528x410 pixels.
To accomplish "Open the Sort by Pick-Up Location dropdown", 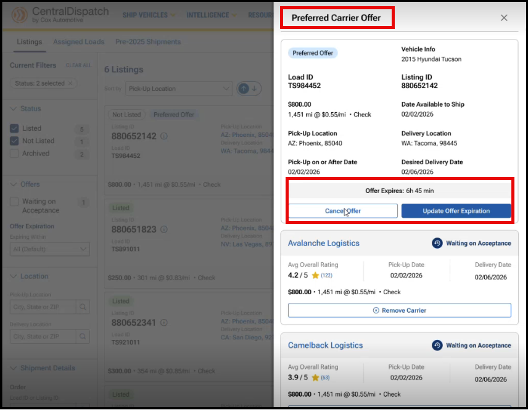I will 179,89.
